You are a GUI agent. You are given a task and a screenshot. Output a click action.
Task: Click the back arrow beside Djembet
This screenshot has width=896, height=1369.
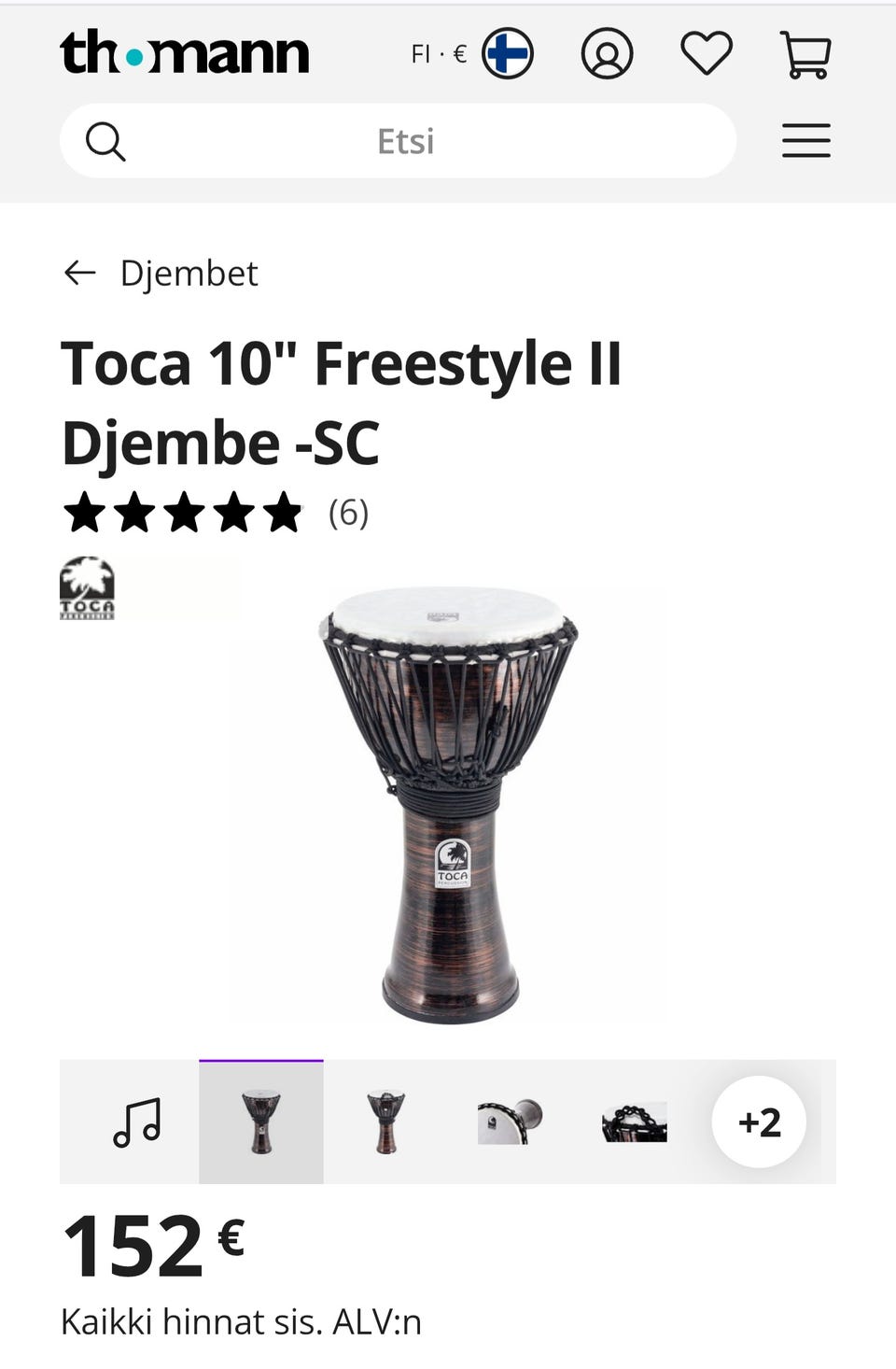point(80,273)
